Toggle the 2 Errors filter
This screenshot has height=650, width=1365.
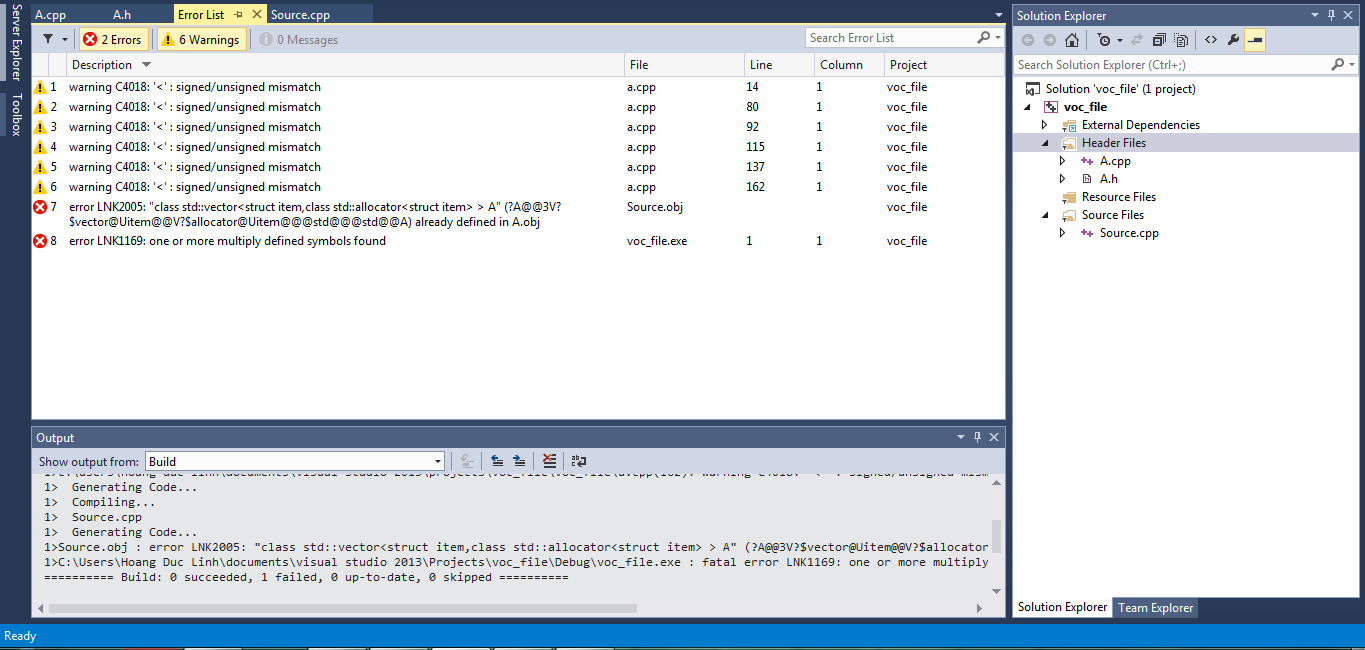click(113, 39)
